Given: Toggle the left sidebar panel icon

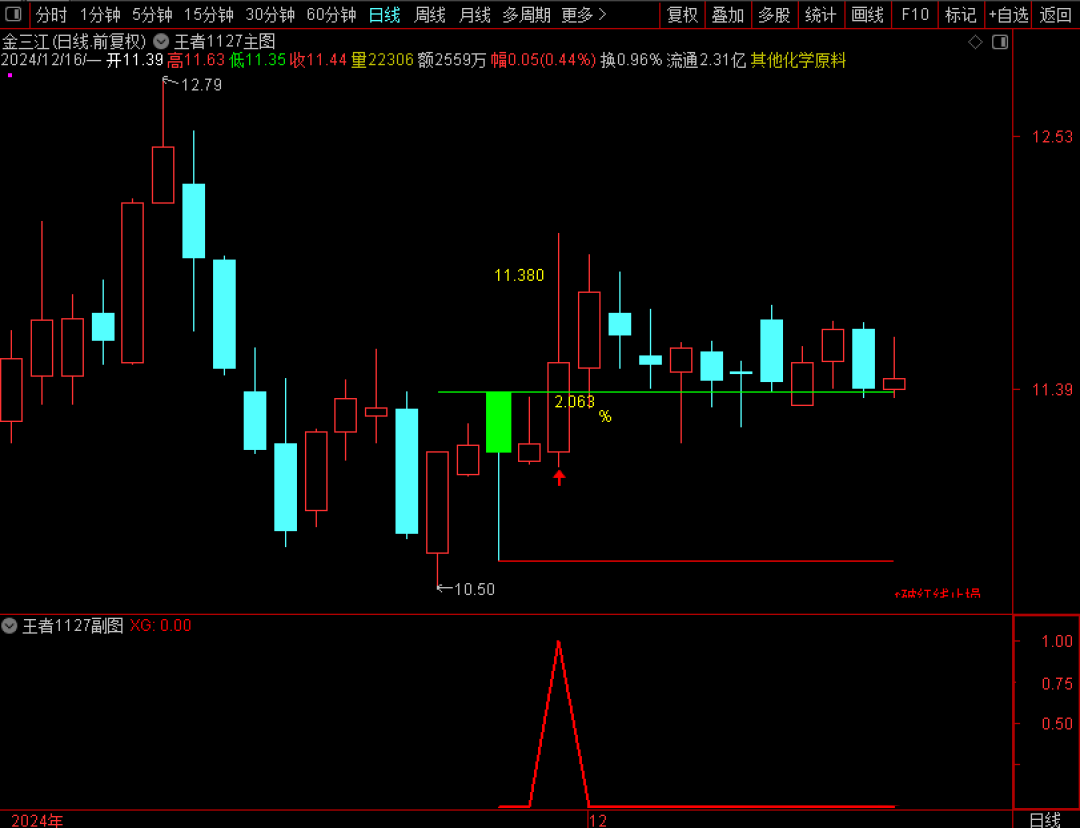Looking at the screenshot, I should tap(12, 14).
